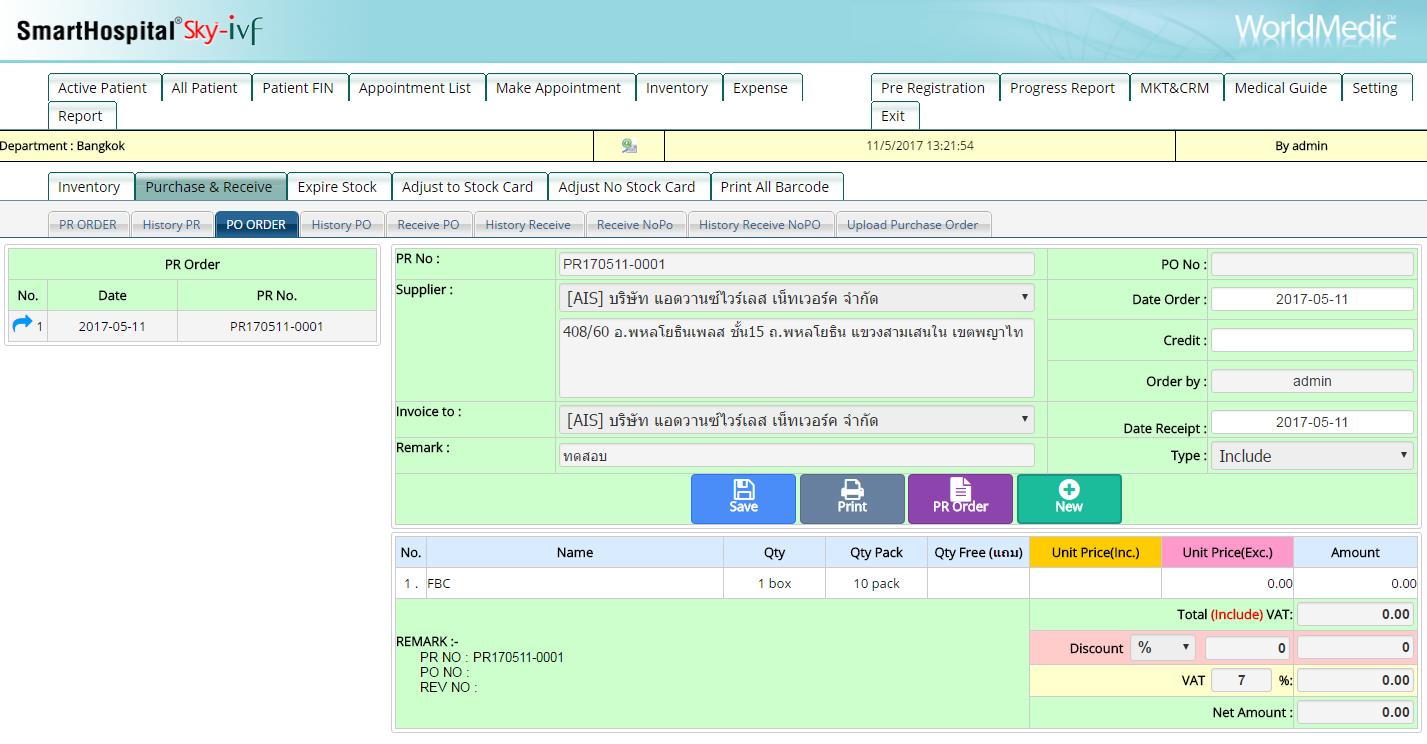Viewport: 1427px width, 744px height.
Task: Click the Discount amount field
Action: point(1355,648)
